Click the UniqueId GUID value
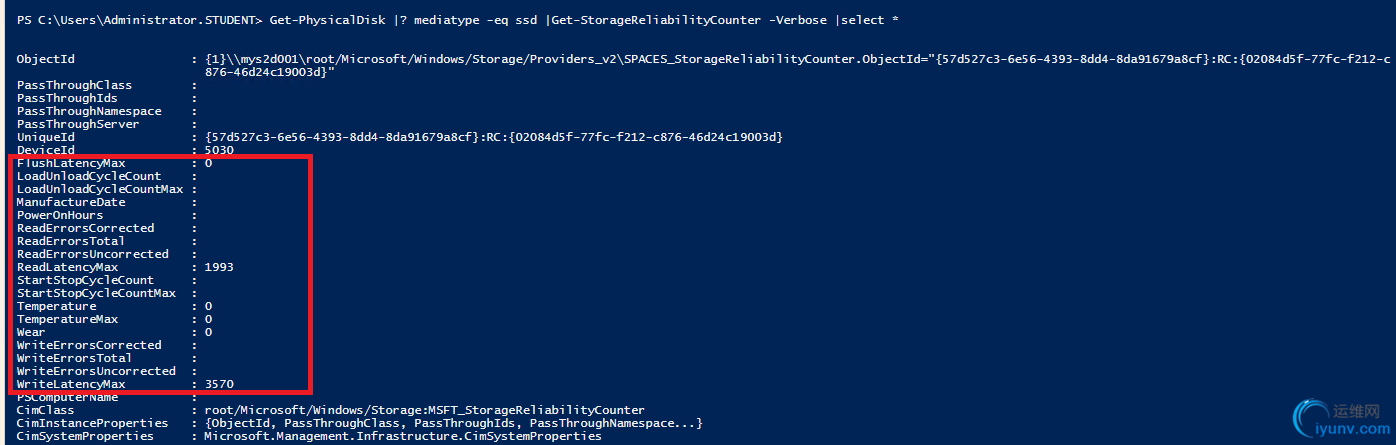The height and width of the screenshot is (445, 1396). pos(493,137)
